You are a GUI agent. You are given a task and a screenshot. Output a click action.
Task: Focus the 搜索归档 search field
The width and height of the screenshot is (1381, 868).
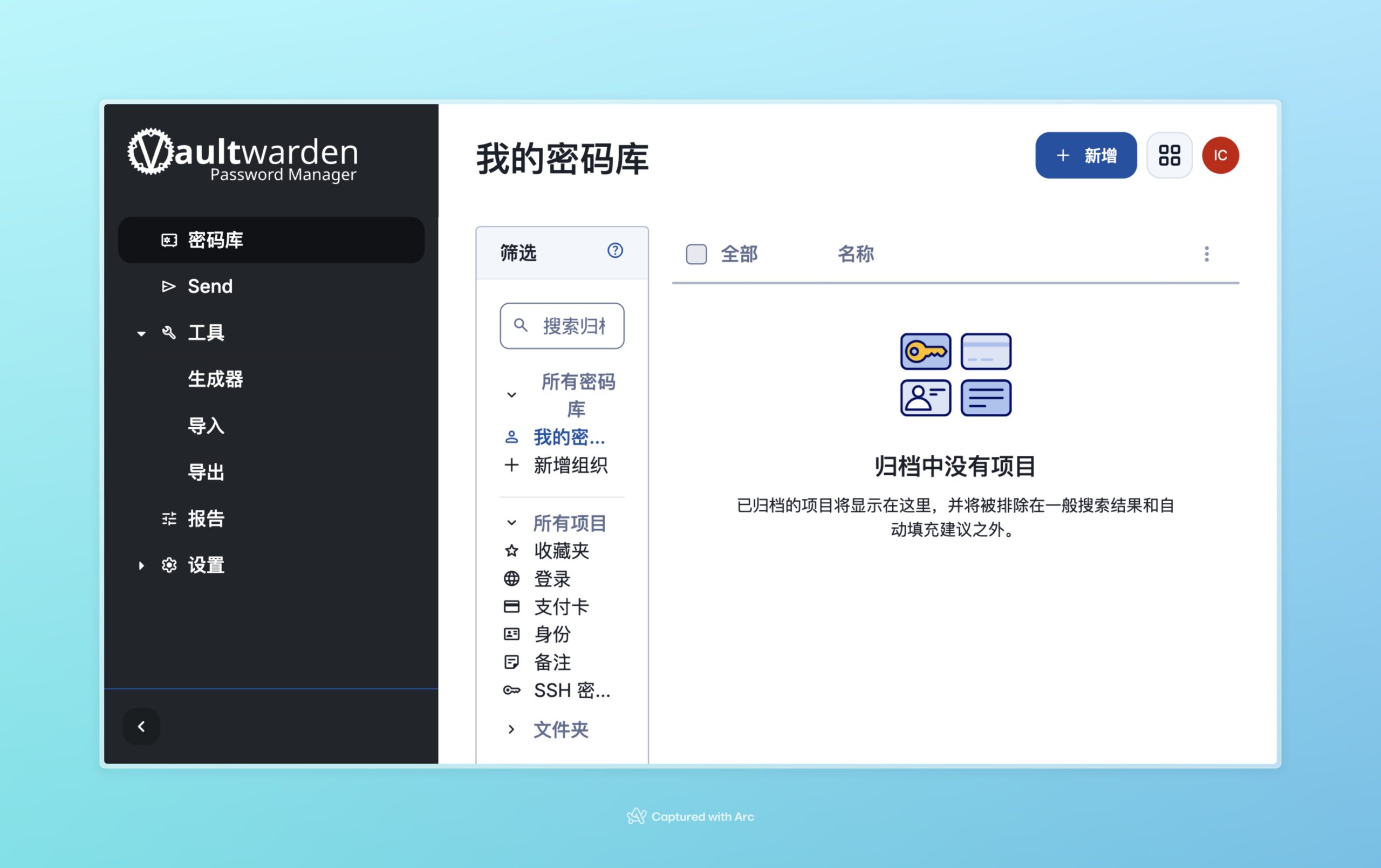point(562,326)
